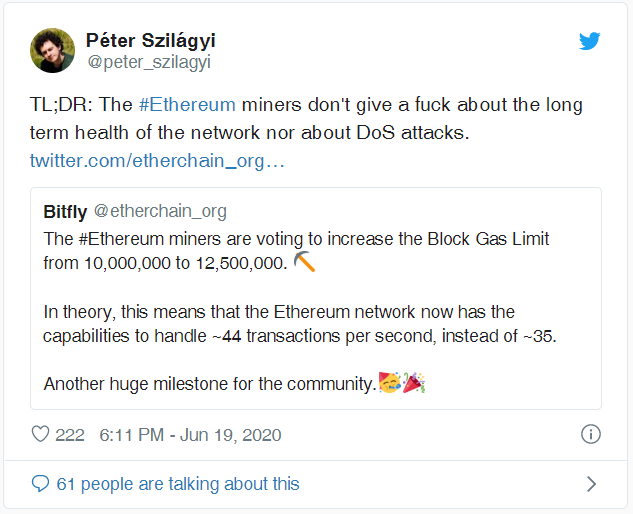Open Péter Szilágyi's profile avatar

point(53,50)
